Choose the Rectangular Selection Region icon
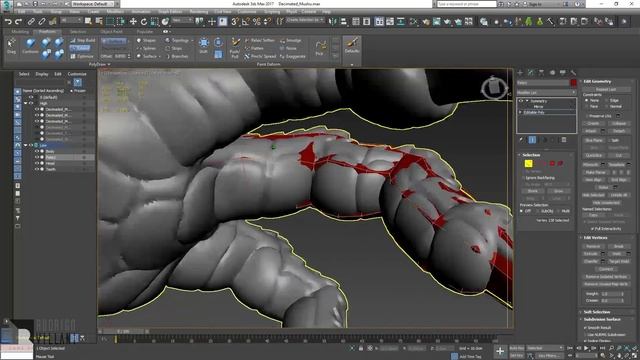The image size is (640, 360). [x=110, y=21]
